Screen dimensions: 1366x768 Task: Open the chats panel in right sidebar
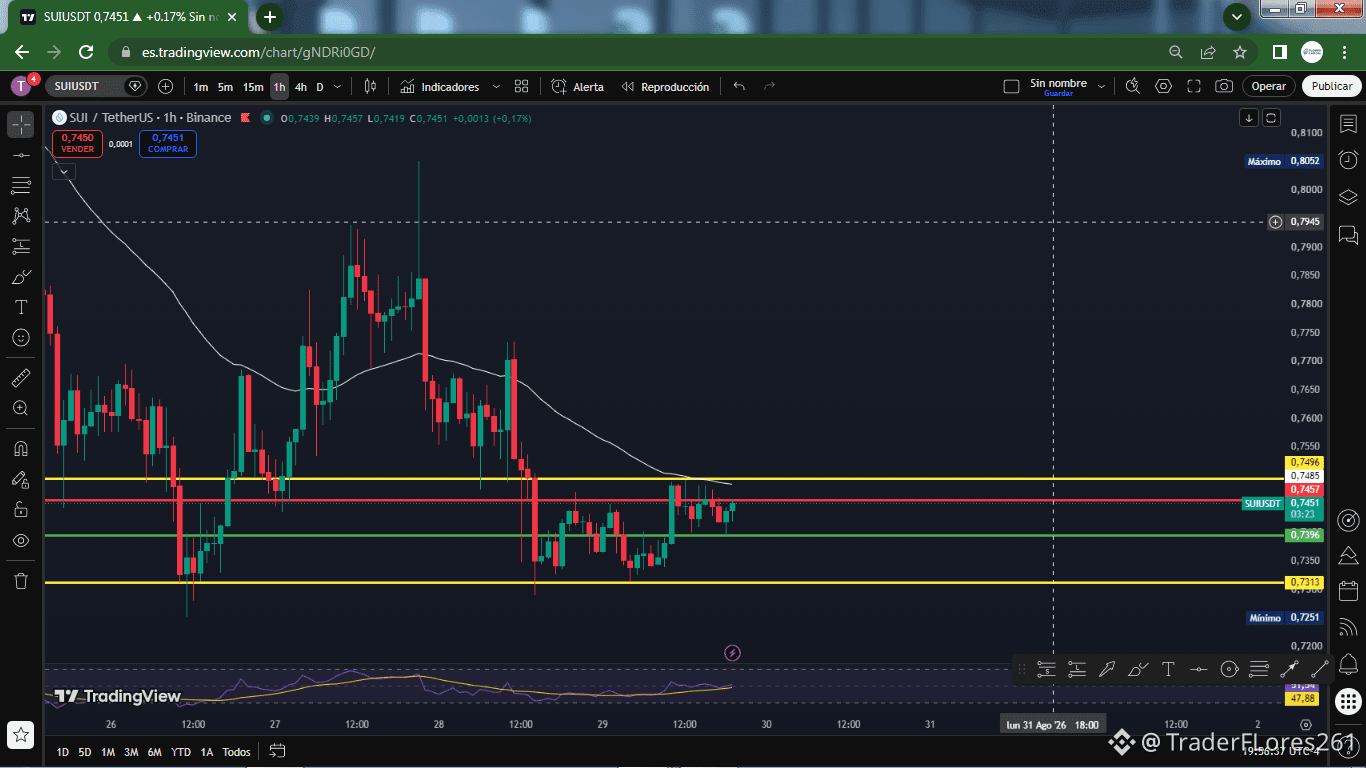point(1348,235)
